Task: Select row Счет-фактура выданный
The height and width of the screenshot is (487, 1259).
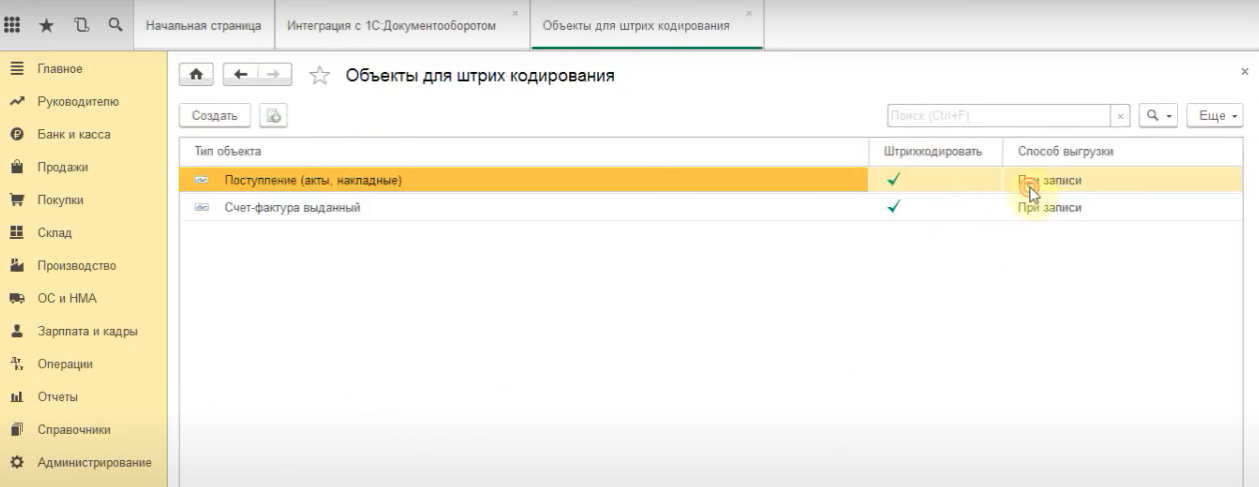Action: pyautogui.click(x=711, y=207)
